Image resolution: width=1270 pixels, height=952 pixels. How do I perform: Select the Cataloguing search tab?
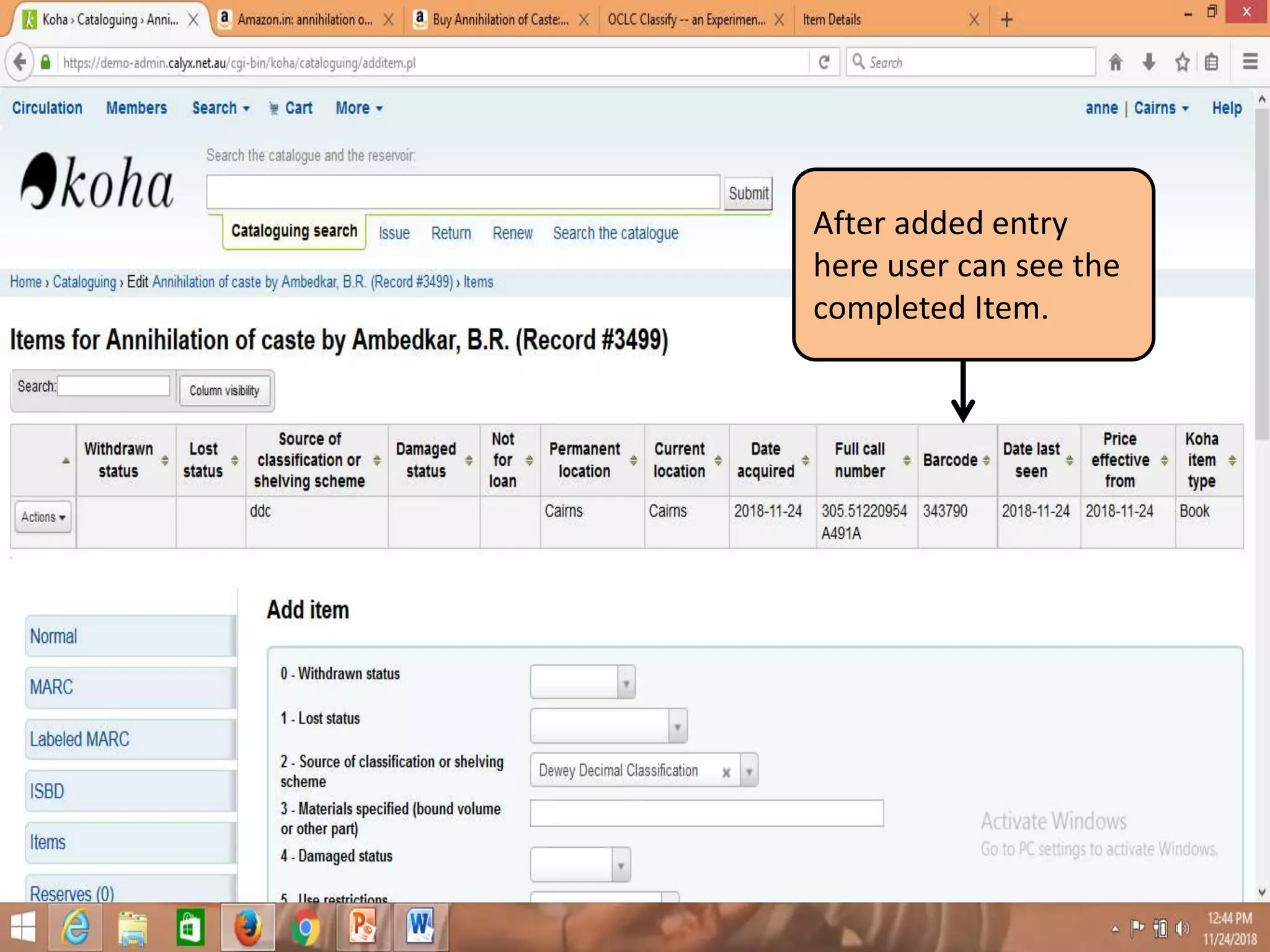(x=294, y=231)
